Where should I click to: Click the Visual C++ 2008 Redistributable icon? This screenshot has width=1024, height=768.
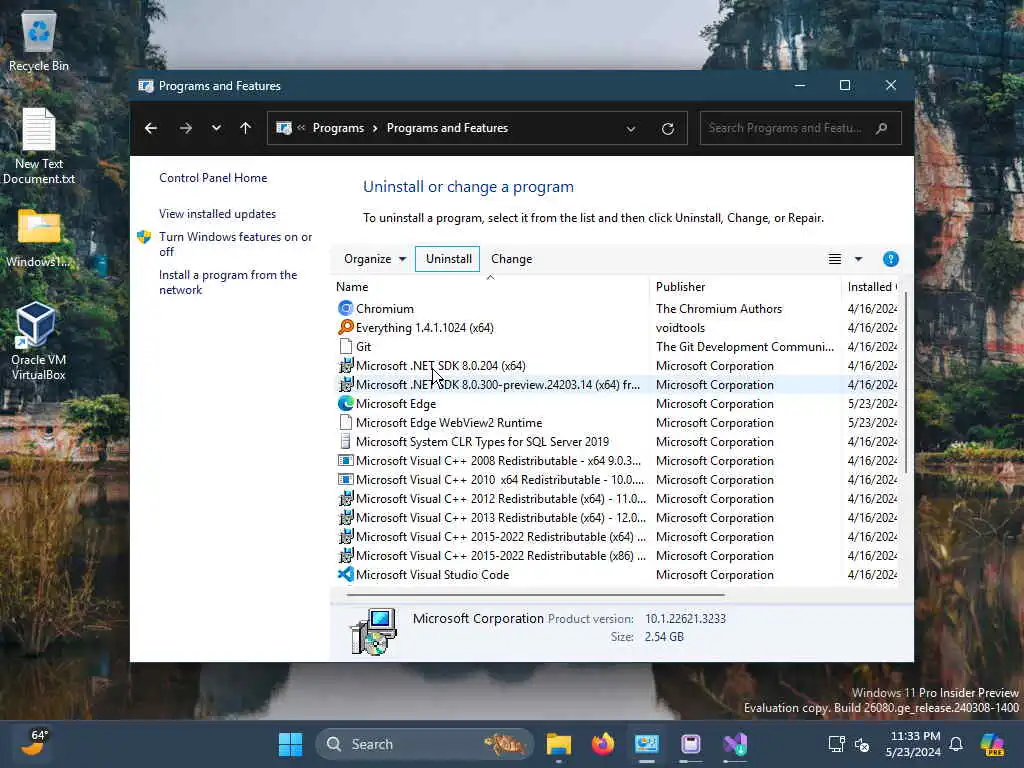pyautogui.click(x=345, y=460)
